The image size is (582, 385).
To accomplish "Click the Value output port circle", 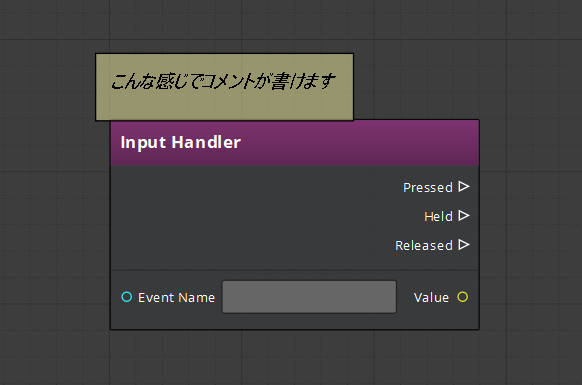I will (x=462, y=297).
